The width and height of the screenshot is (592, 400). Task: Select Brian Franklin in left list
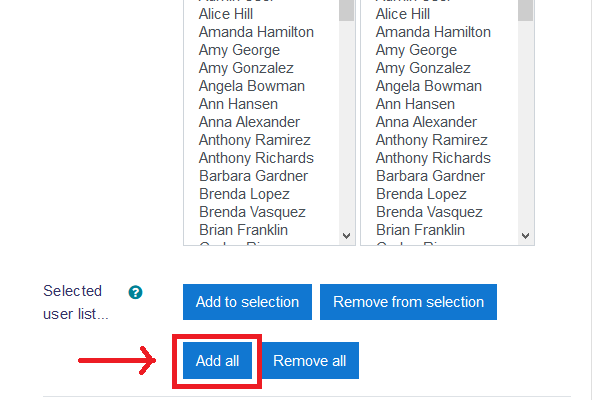tap(243, 230)
